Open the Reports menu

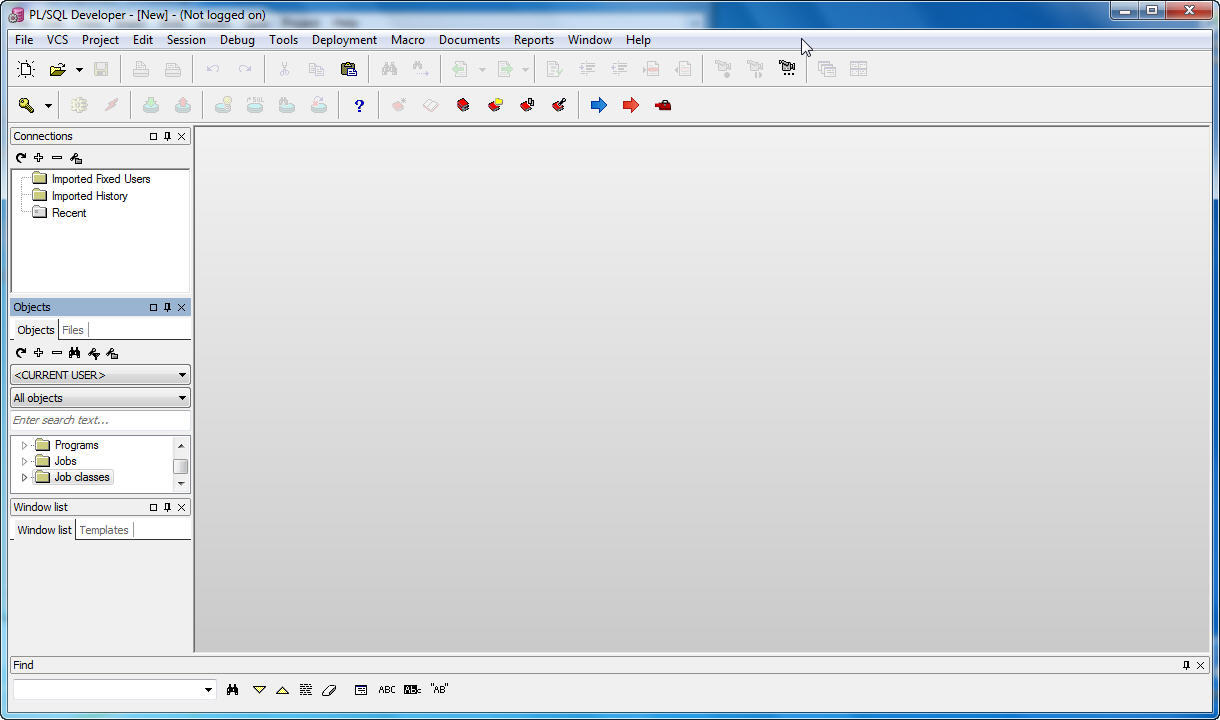534,40
